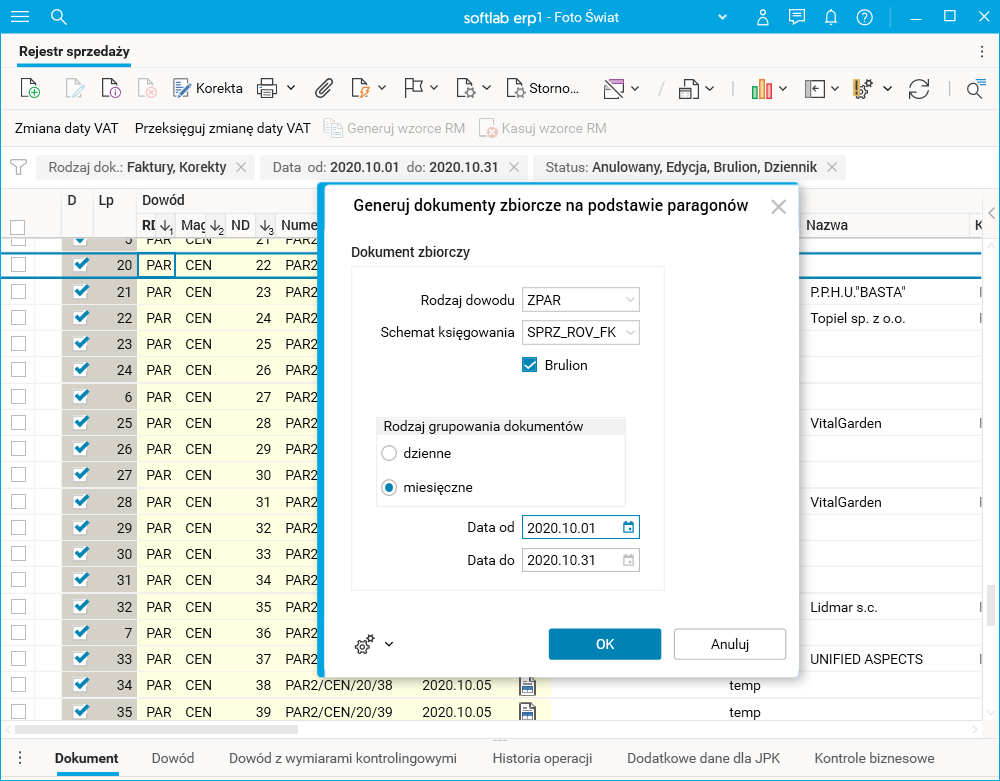Click the filter funnel icon

[18, 167]
